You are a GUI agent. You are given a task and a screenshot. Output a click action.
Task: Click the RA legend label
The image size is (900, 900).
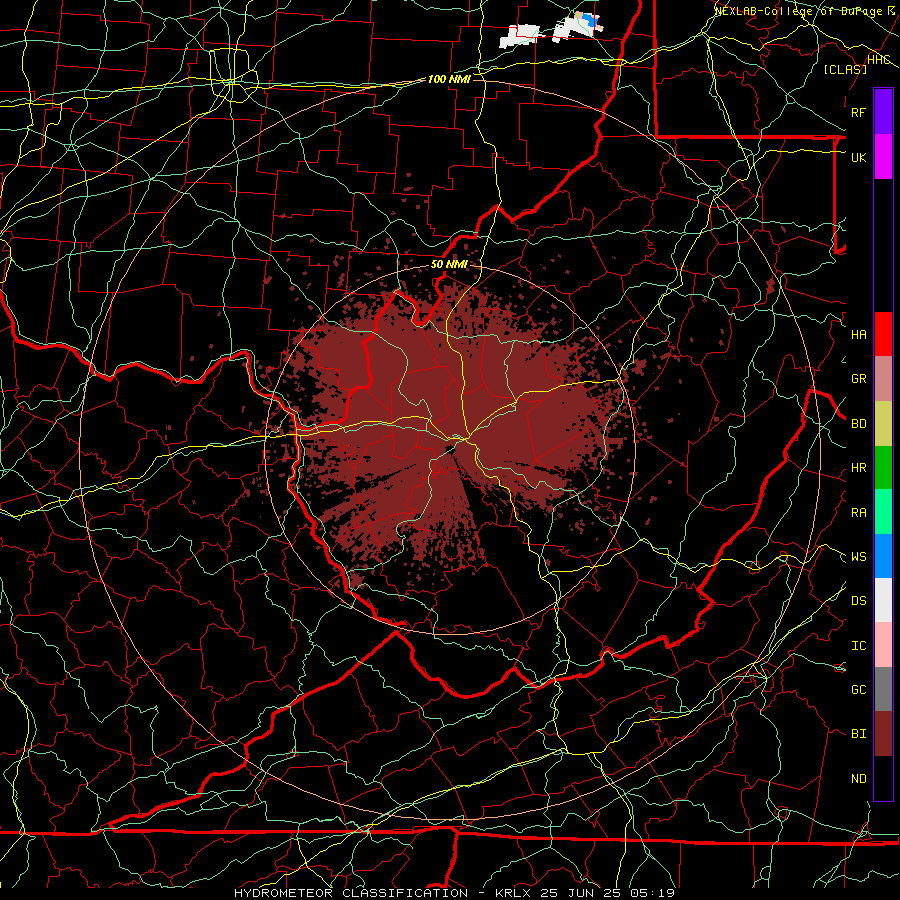(858, 513)
